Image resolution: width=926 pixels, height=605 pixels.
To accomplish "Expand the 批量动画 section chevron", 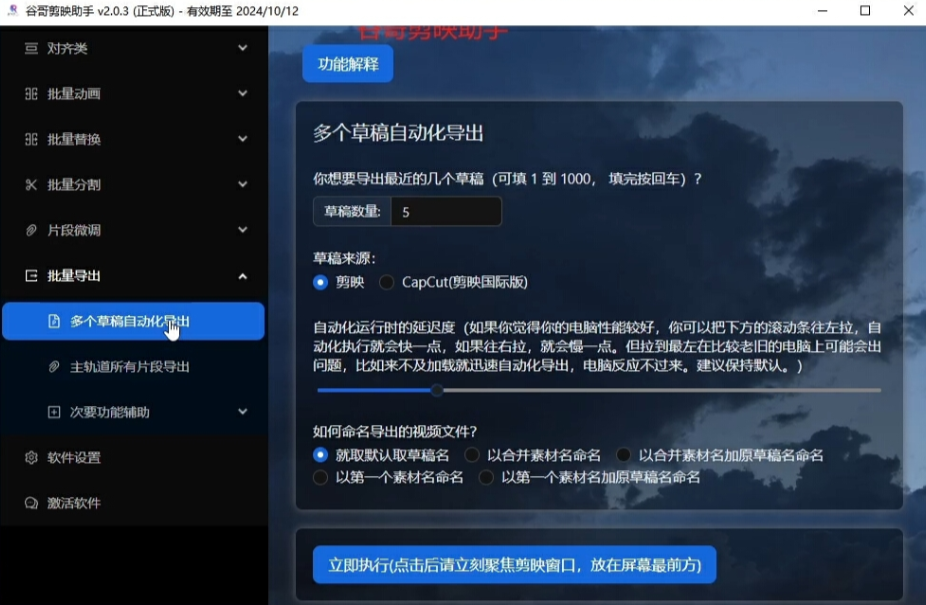I will 243,94.
